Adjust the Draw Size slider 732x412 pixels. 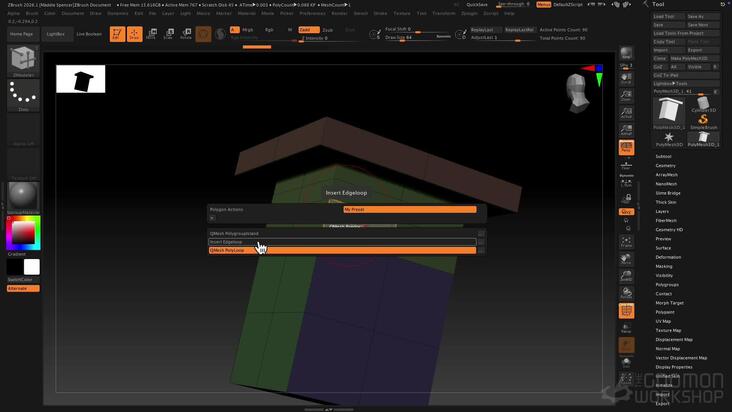[417, 37]
